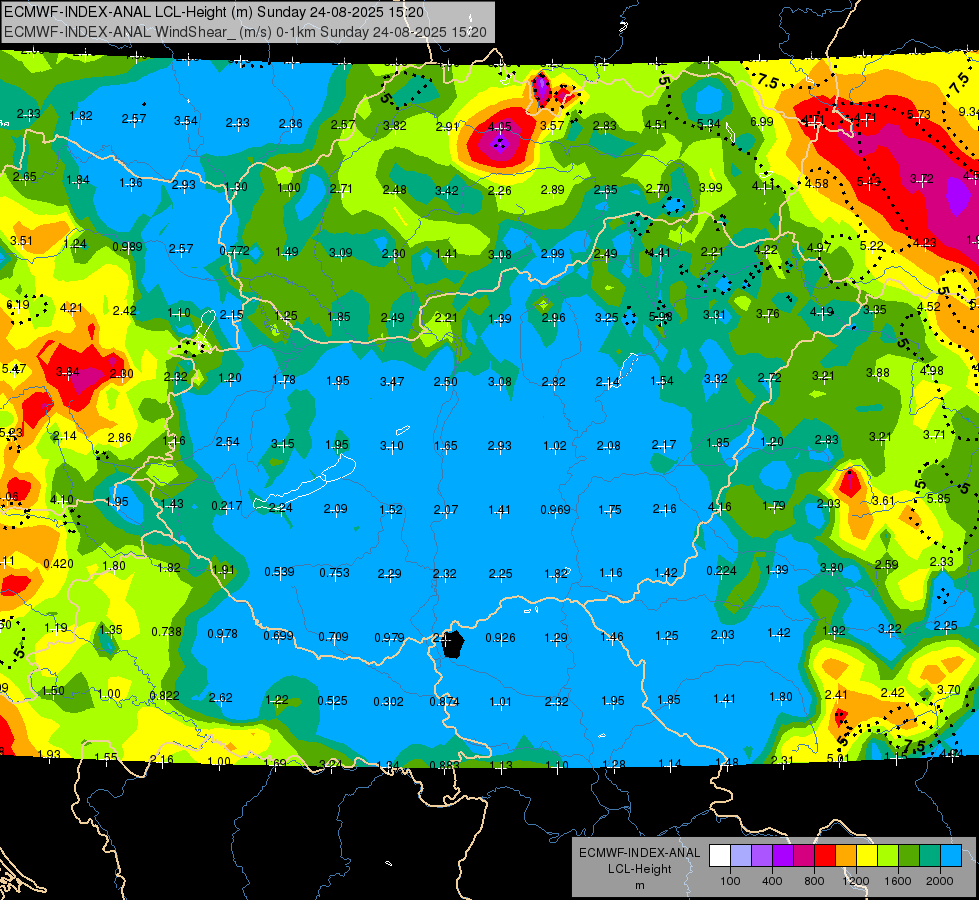Click the wind shear value 0.753
The height and width of the screenshot is (900, 979).
click(334, 573)
